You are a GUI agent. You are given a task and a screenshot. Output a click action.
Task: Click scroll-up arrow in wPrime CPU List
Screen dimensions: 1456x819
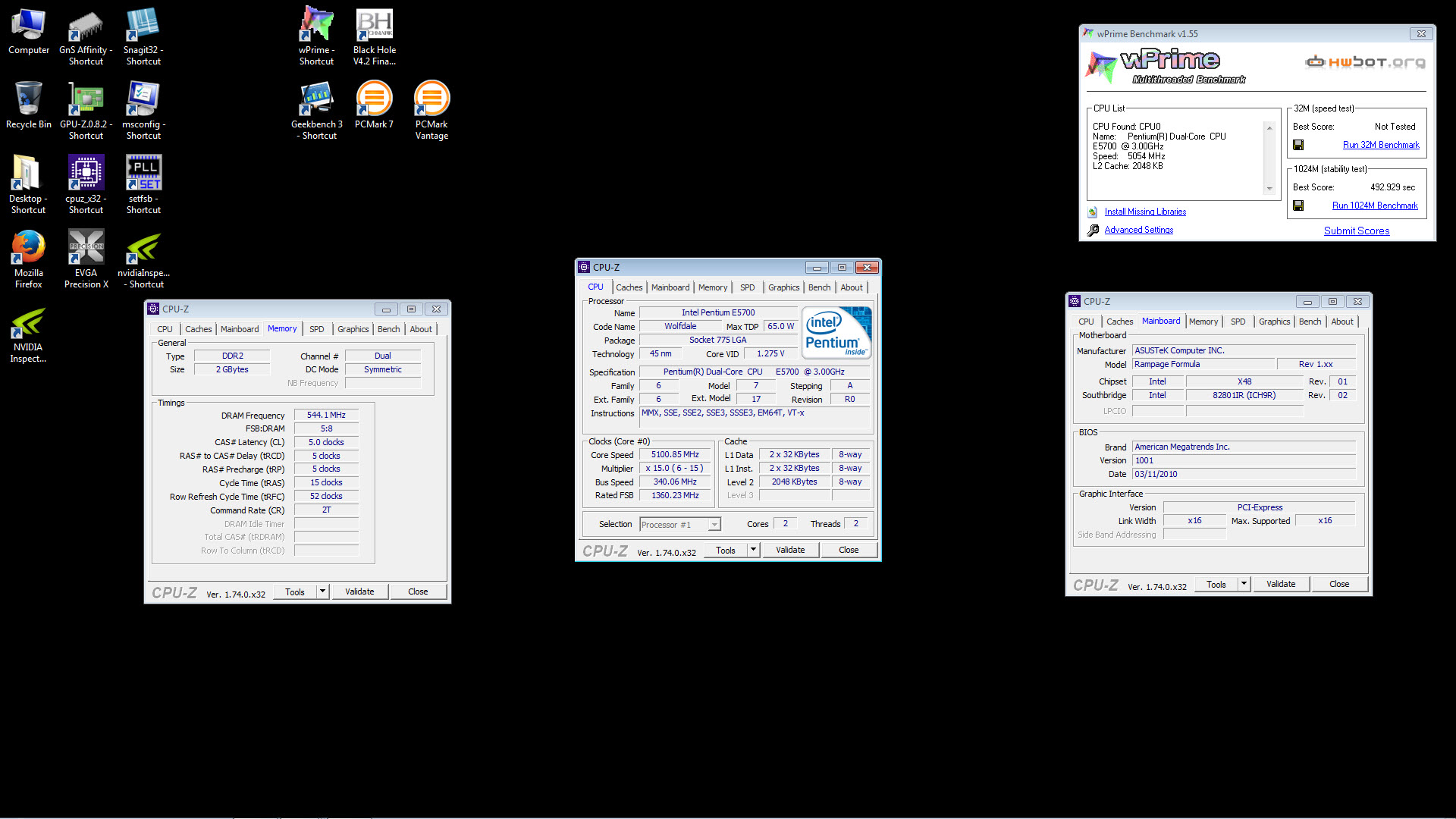[x=1269, y=127]
